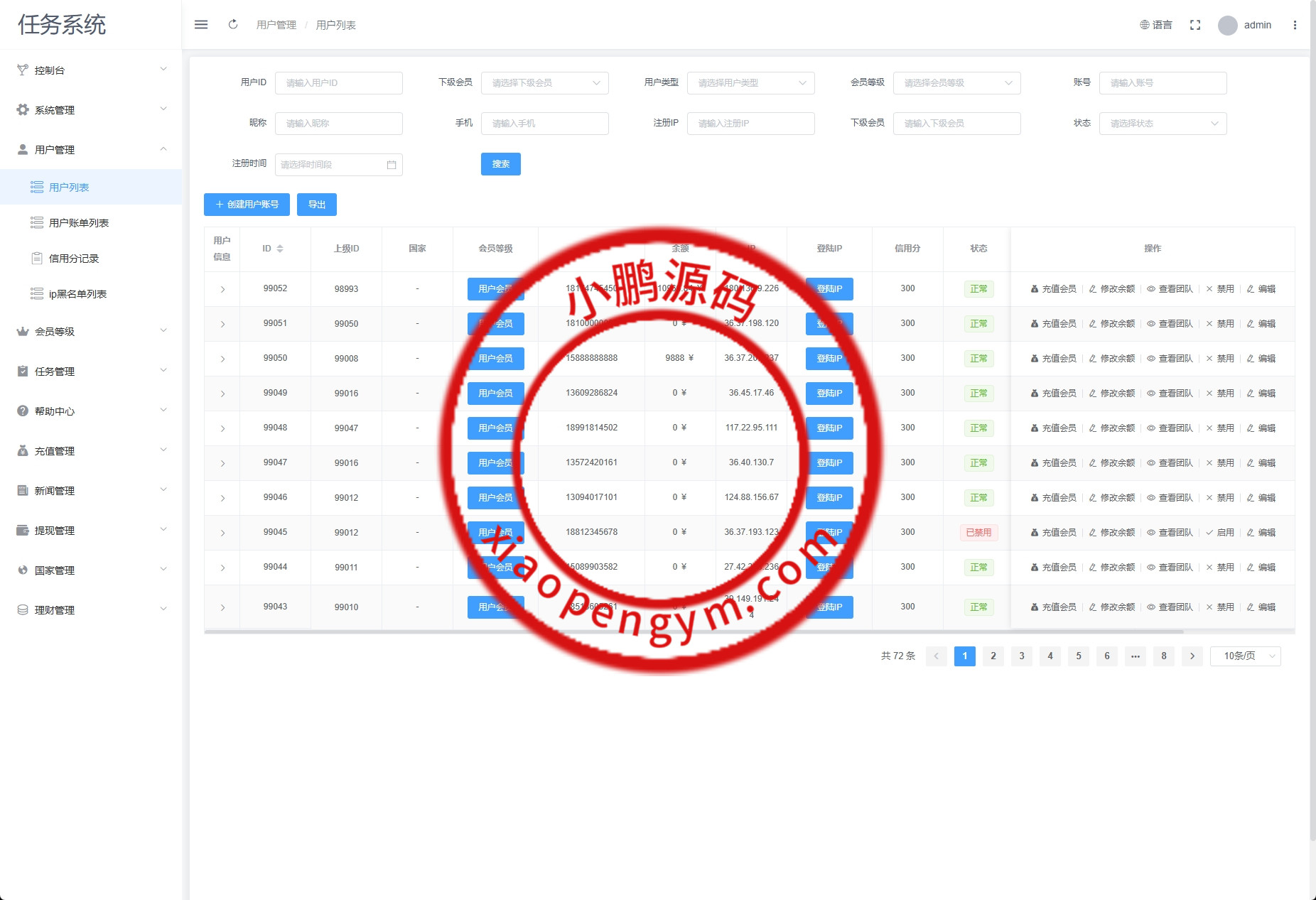Open the admin avatar menu
This screenshot has height=900, width=1316.
[x=1245, y=25]
